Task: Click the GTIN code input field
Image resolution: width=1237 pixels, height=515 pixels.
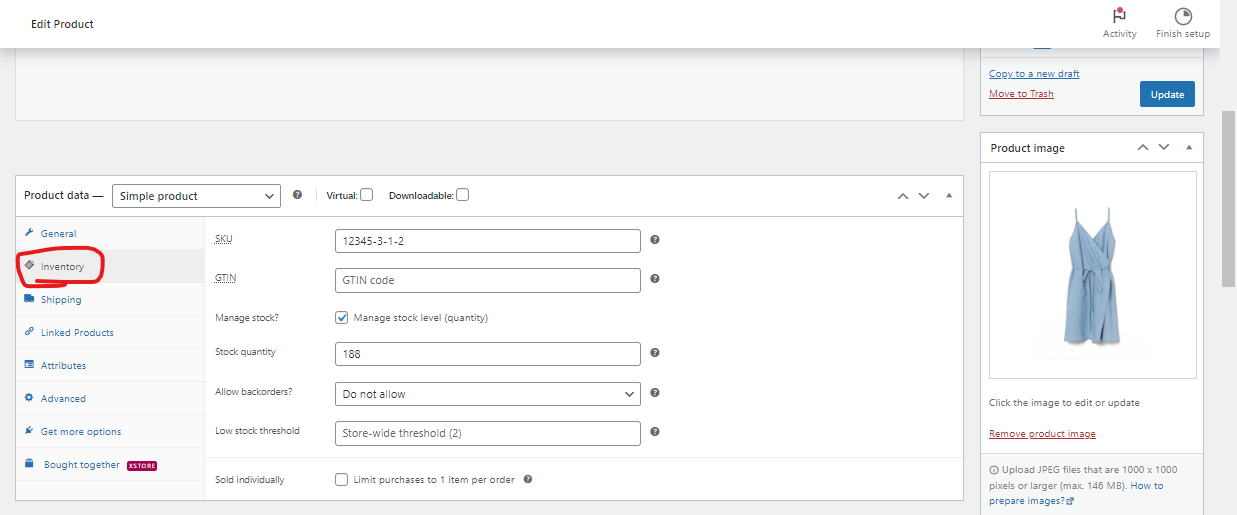Action: [488, 280]
